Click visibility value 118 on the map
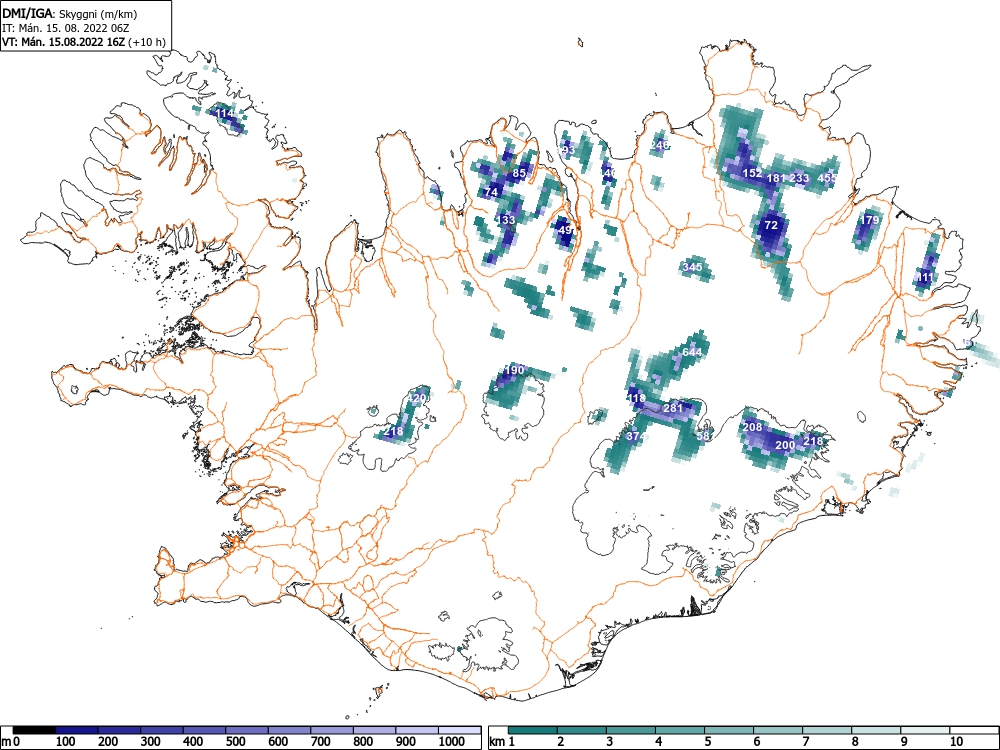 pyautogui.click(x=636, y=399)
